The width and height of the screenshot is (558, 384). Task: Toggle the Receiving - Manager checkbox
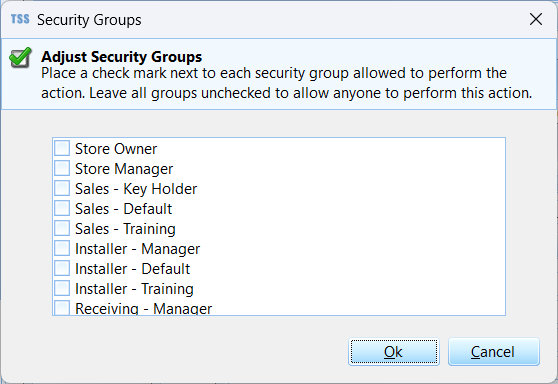click(x=62, y=308)
